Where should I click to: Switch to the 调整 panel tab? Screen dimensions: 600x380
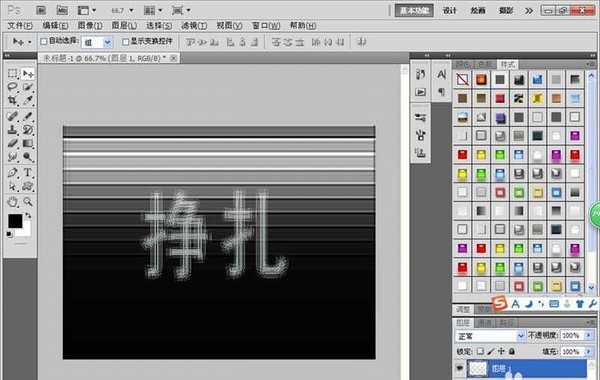463,309
